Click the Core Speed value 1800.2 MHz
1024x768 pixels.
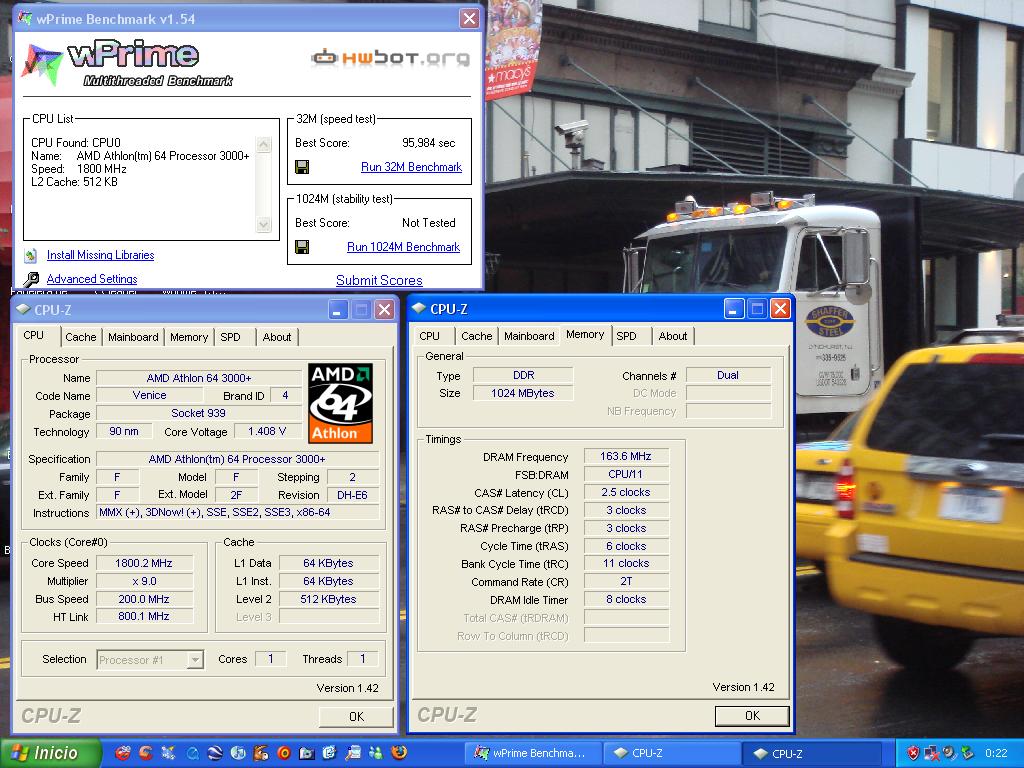pos(144,563)
